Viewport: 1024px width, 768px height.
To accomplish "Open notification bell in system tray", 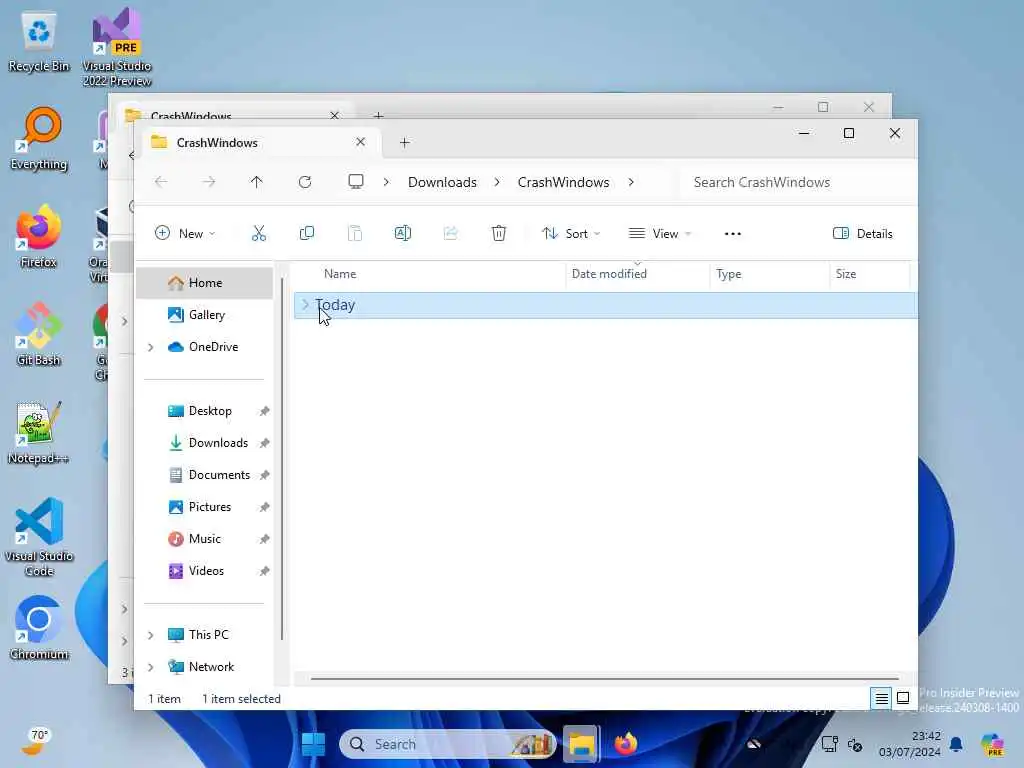I will (x=957, y=744).
